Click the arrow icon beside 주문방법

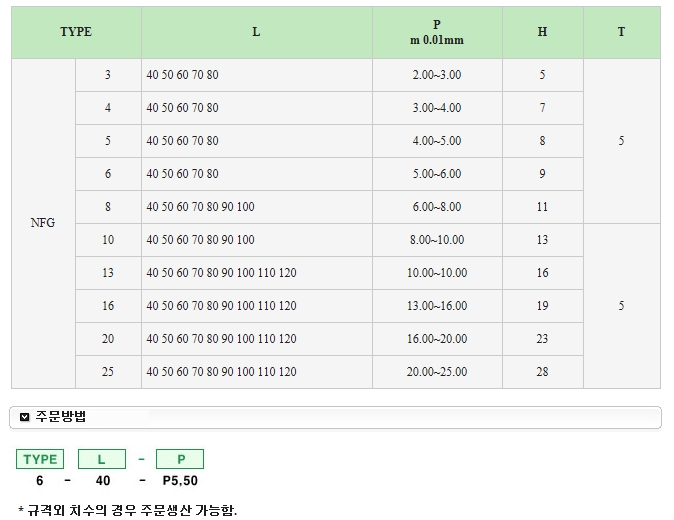(25, 417)
